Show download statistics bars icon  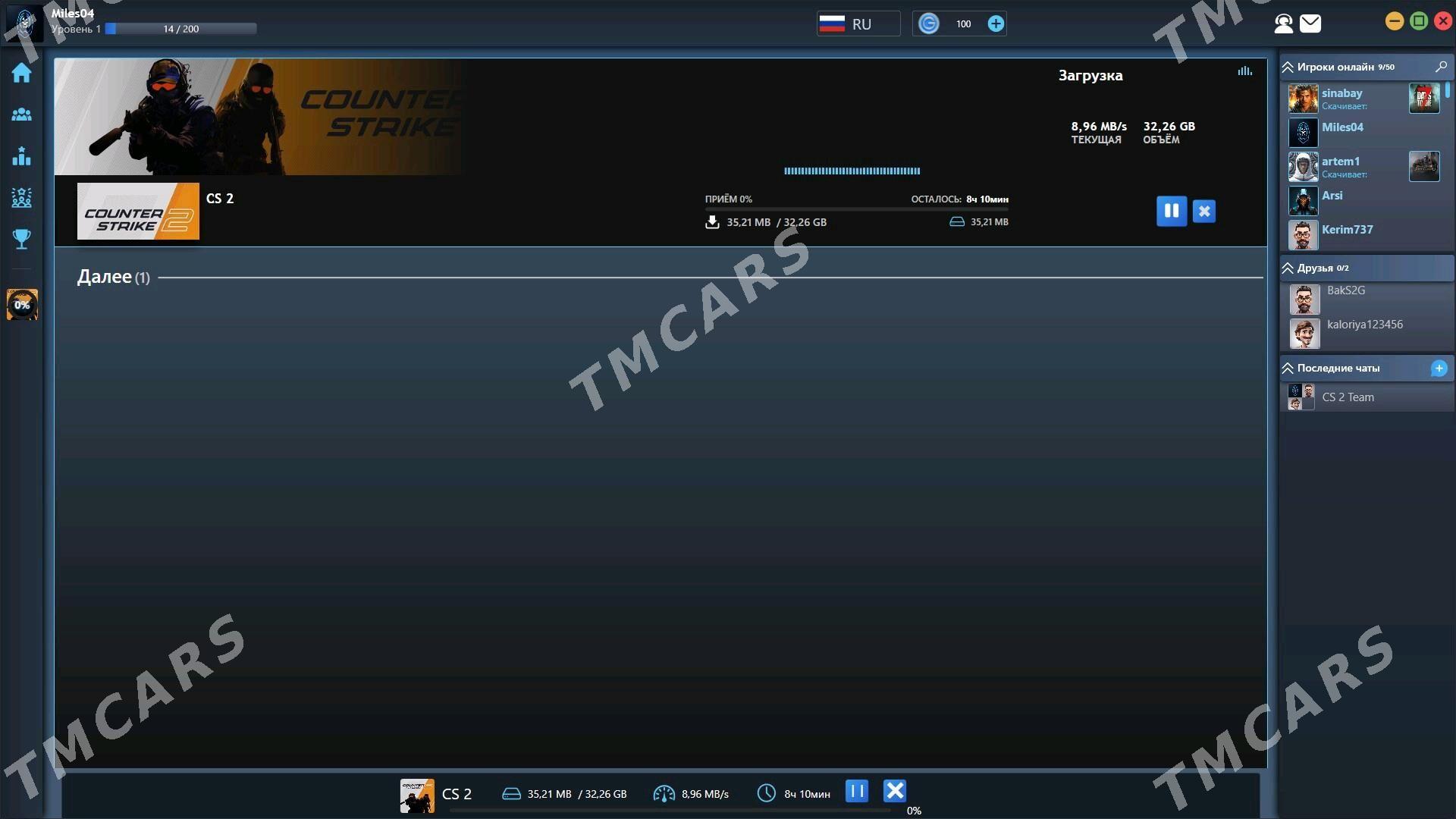tap(1244, 71)
